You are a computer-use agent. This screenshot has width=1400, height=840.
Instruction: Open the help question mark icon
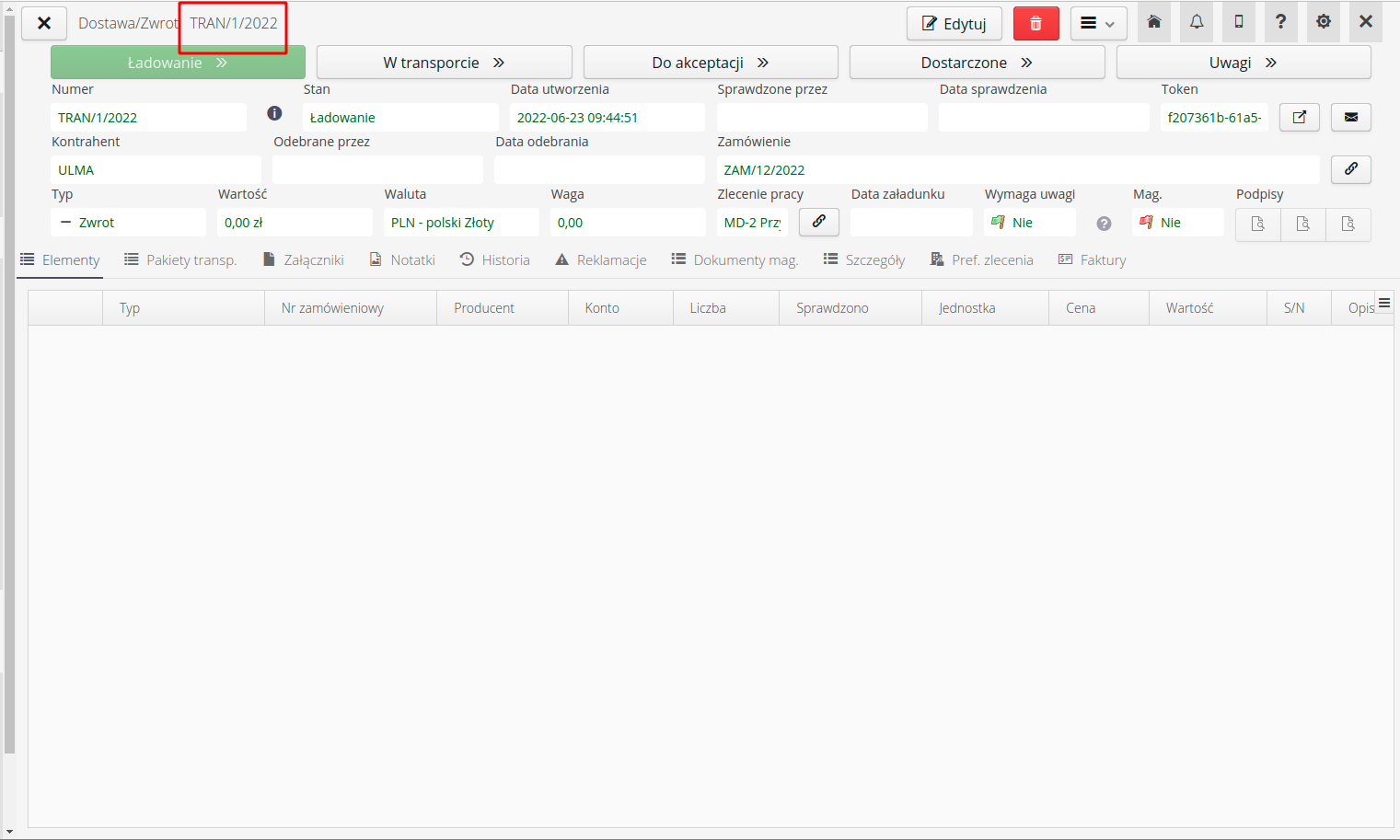pos(1281,21)
